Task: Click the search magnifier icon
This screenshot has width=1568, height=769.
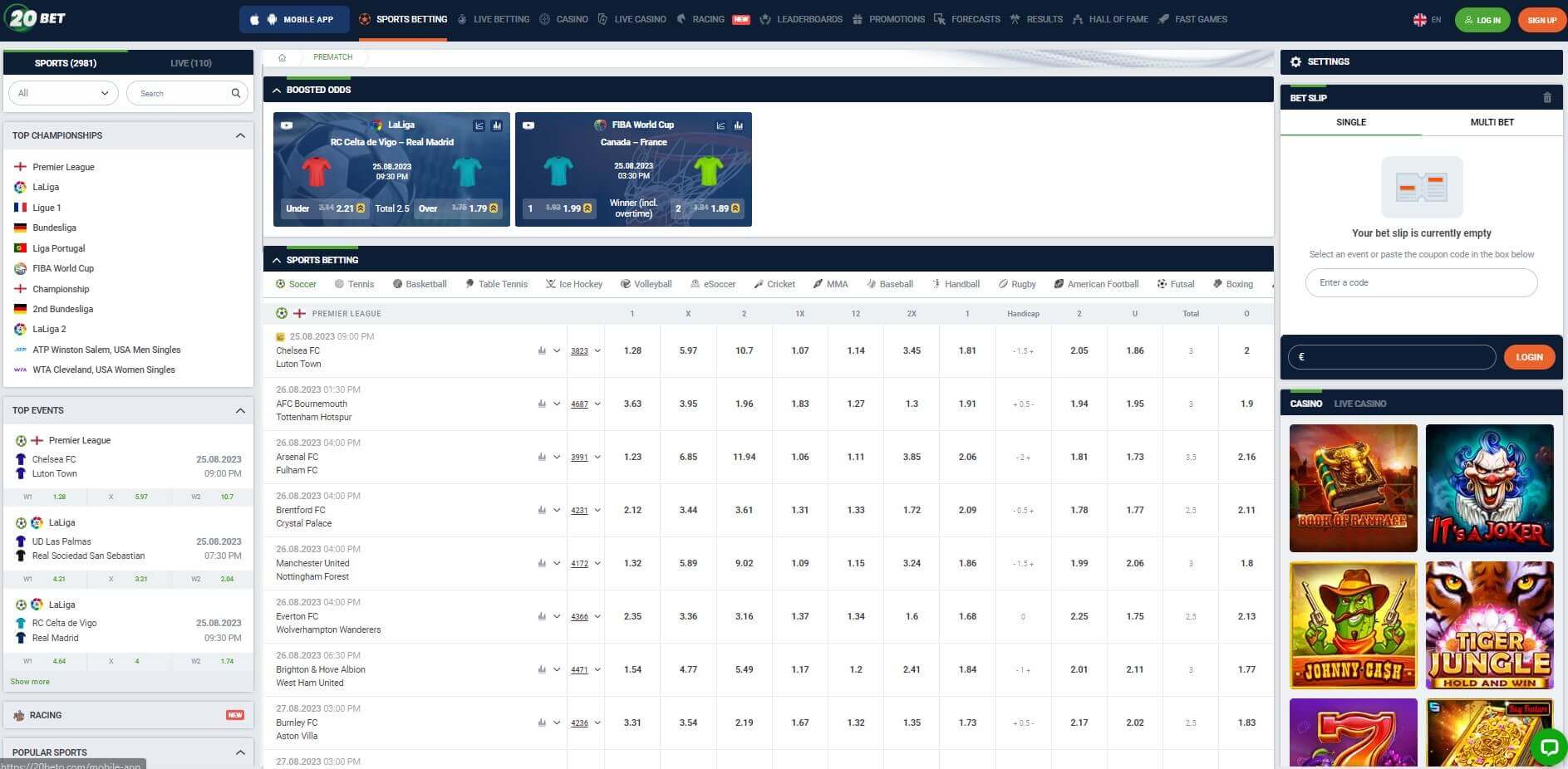Action: click(236, 93)
